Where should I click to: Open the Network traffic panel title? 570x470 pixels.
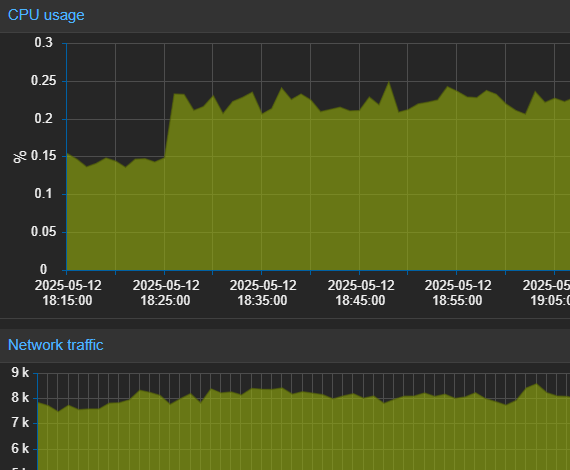(56, 345)
